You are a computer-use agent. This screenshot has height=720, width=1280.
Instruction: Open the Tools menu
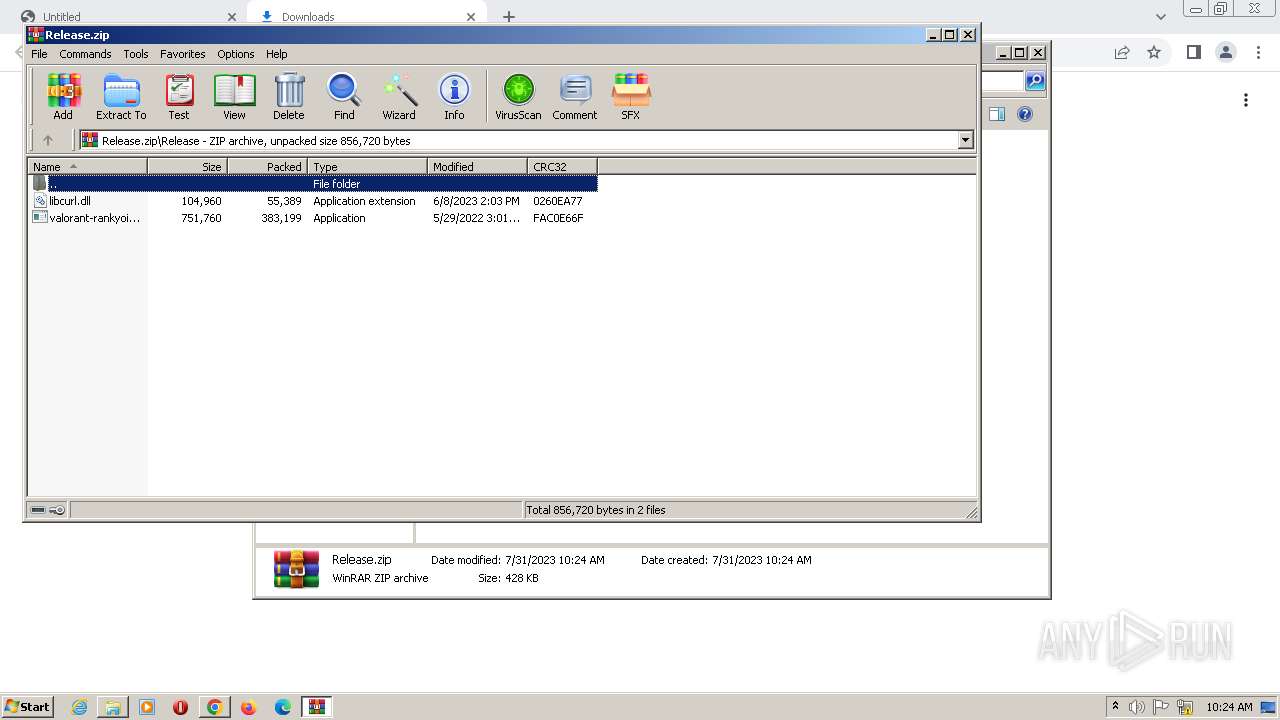coord(136,54)
